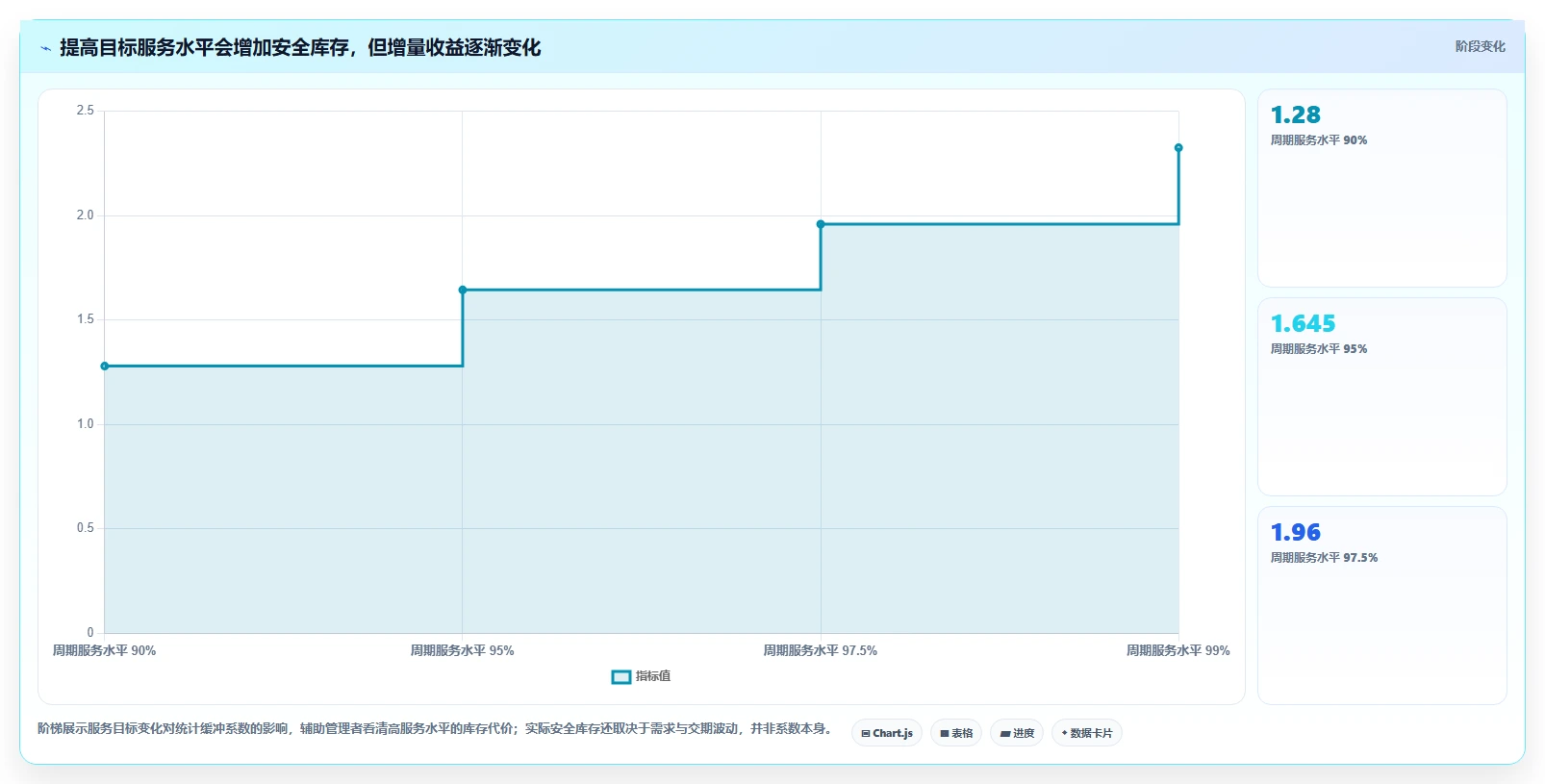Click x-axis label 周期服务水平 99%
Screen dimensions: 1545x784
1178,651
